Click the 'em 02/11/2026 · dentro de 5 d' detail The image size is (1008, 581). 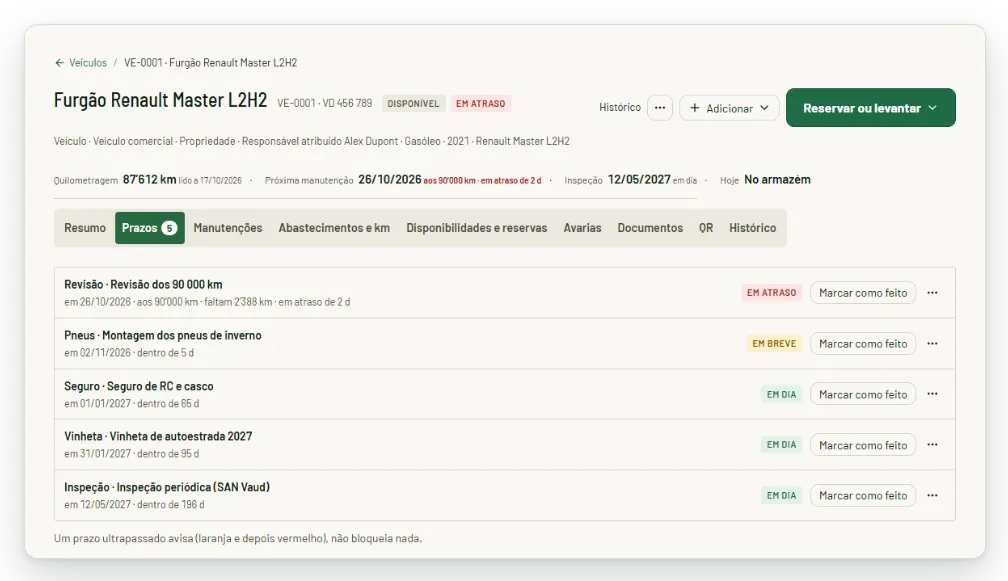coord(129,353)
